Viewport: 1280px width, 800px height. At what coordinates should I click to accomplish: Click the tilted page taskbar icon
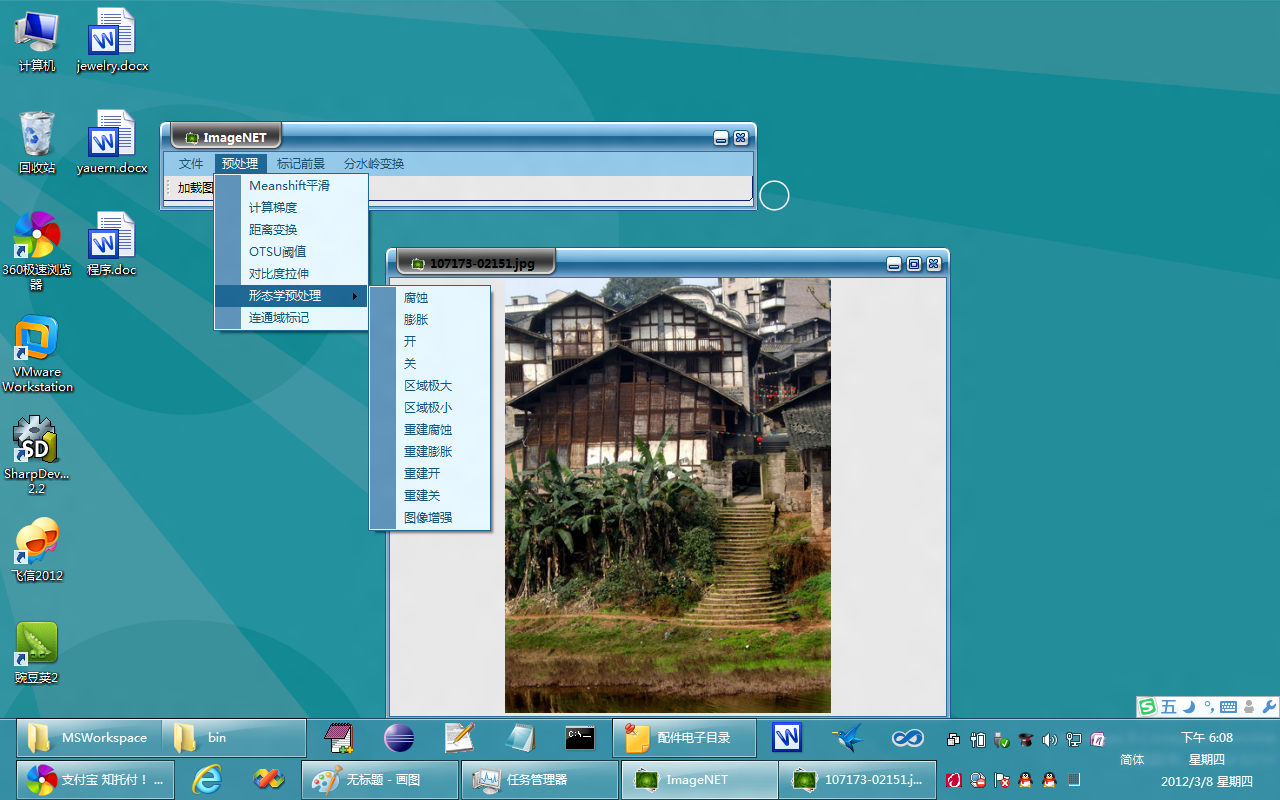coord(520,738)
